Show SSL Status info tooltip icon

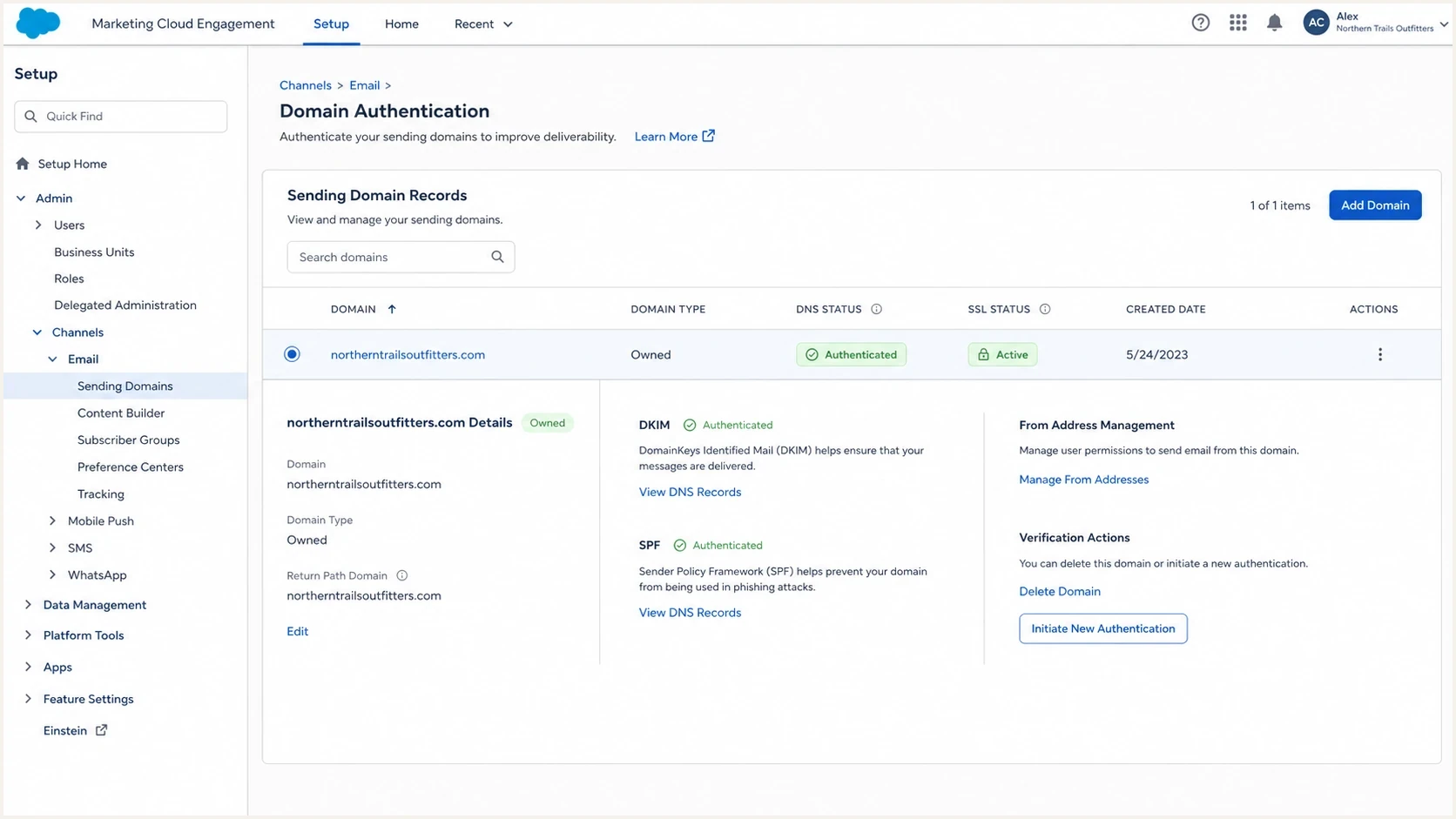1044,309
